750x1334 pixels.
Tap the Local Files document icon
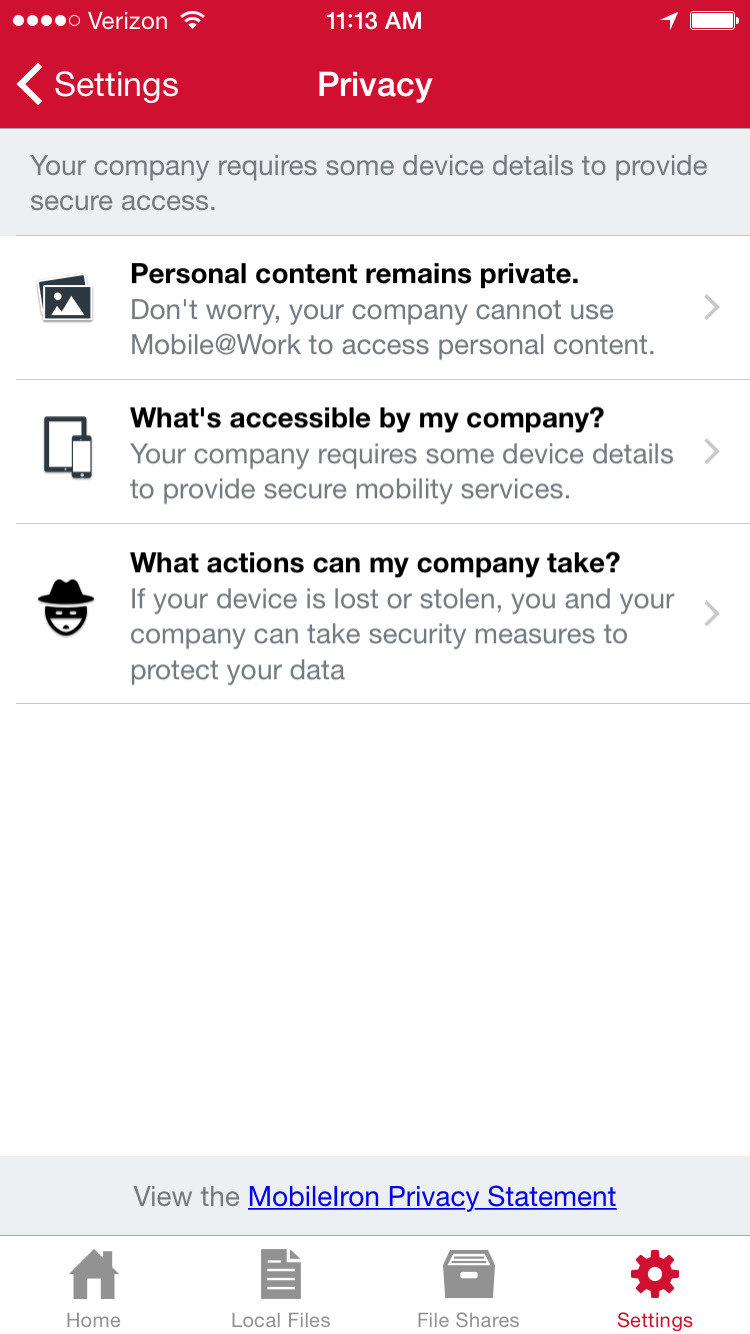pyautogui.click(x=280, y=1275)
